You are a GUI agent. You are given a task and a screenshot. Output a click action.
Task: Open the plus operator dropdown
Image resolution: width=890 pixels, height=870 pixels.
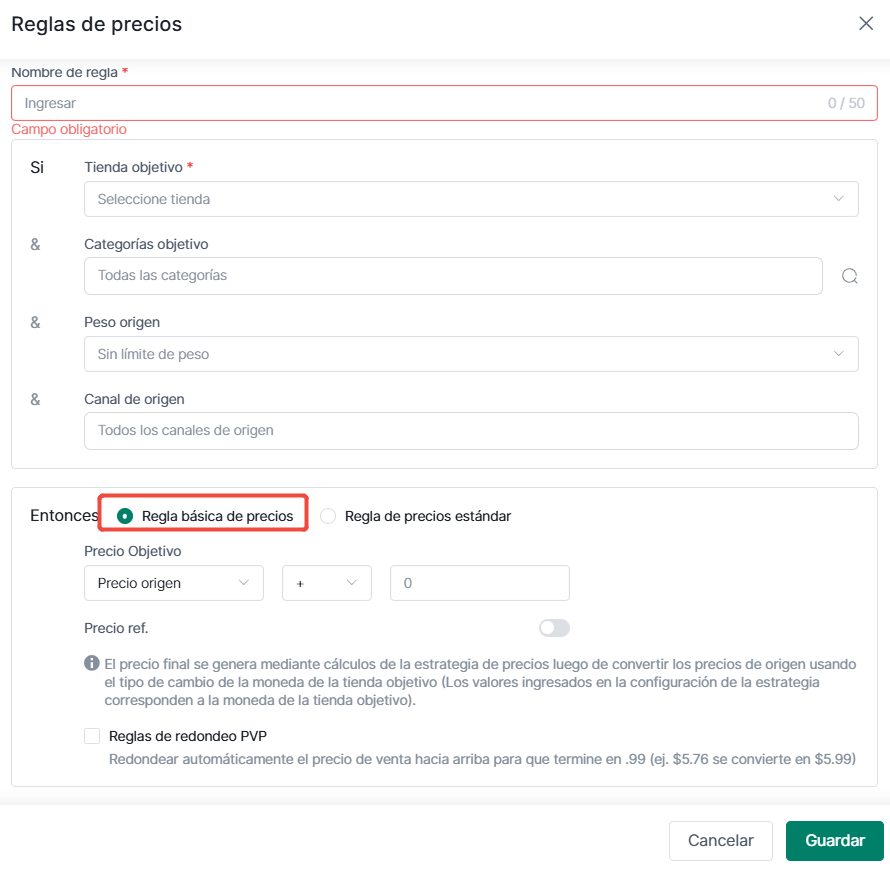click(327, 583)
